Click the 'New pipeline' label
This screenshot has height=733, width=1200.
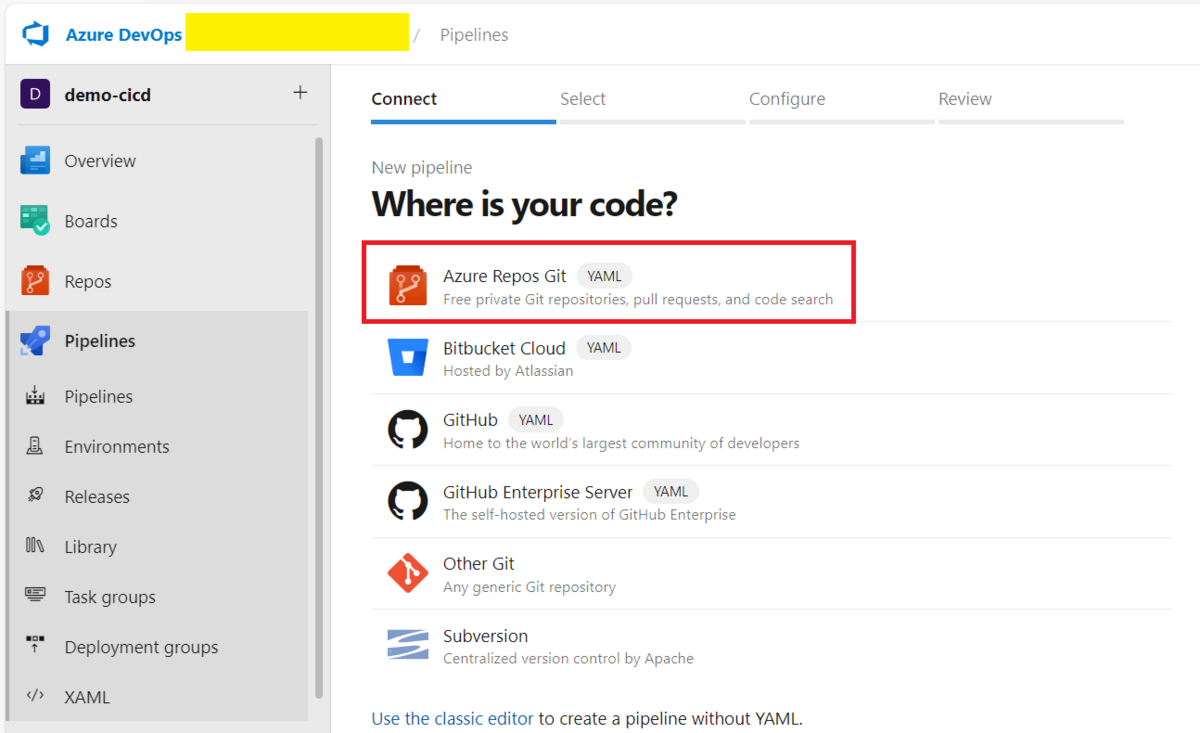tap(422, 168)
